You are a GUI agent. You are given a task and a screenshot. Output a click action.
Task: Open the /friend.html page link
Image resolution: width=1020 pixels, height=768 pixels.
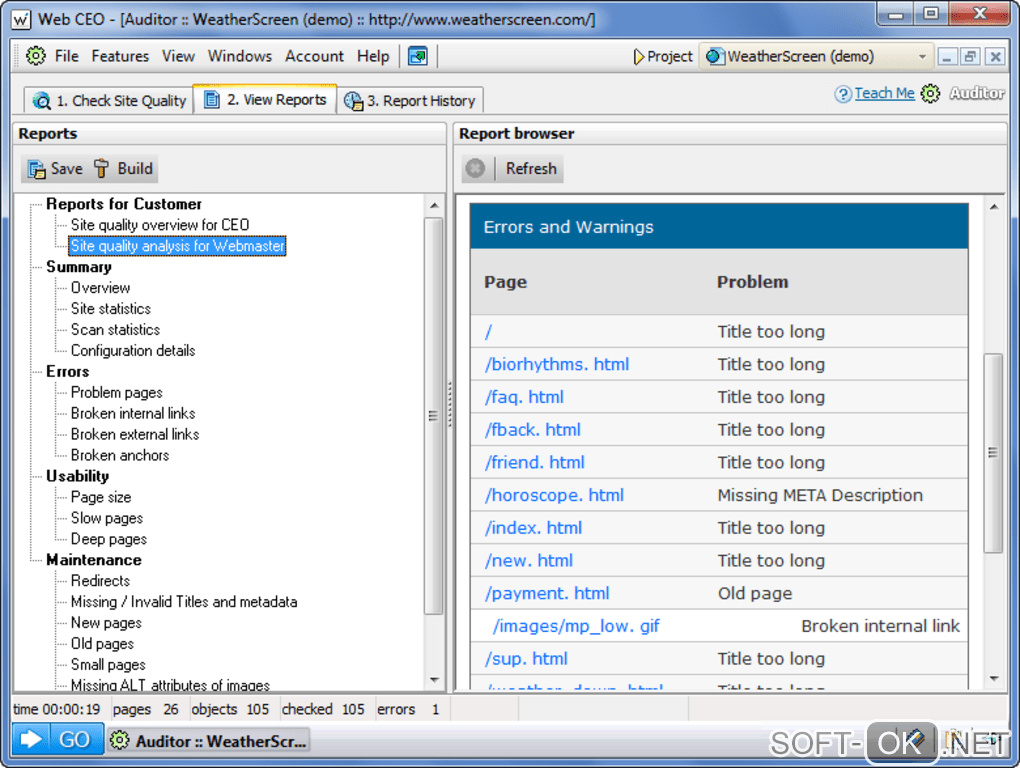click(x=535, y=462)
